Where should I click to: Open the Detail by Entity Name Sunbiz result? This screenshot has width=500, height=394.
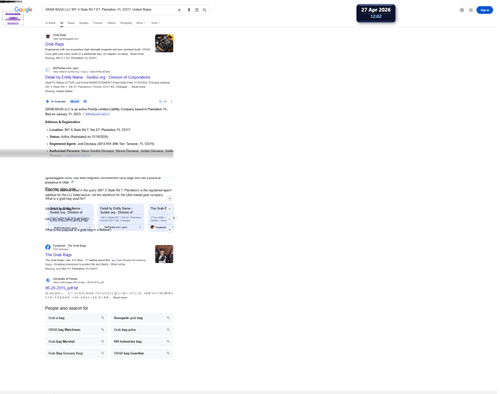98,77
